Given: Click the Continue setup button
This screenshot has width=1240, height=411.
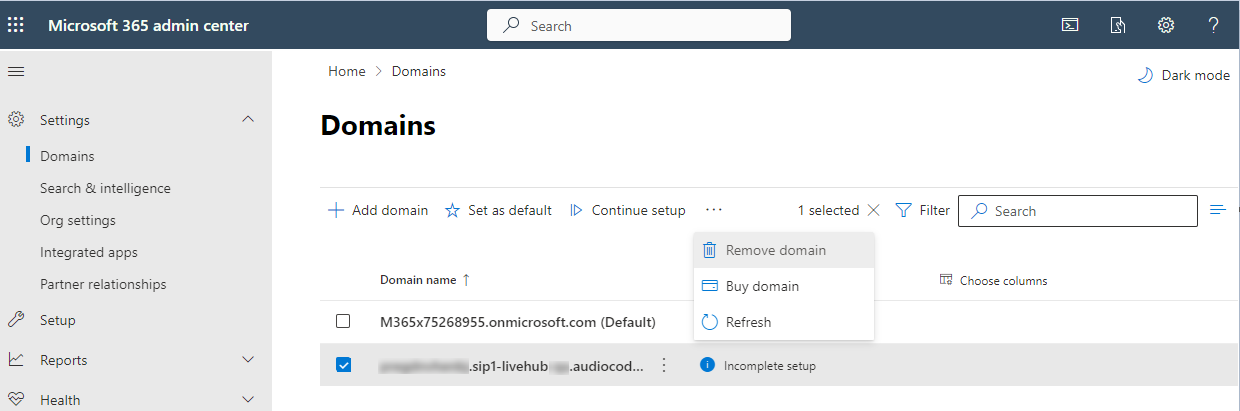Looking at the screenshot, I should click(x=627, y=210).
